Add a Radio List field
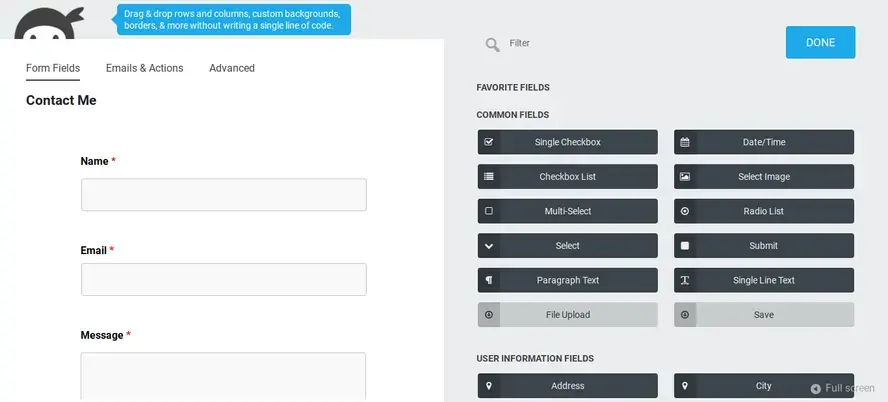The height and width of the screenshot is (402, 888). 764,211
